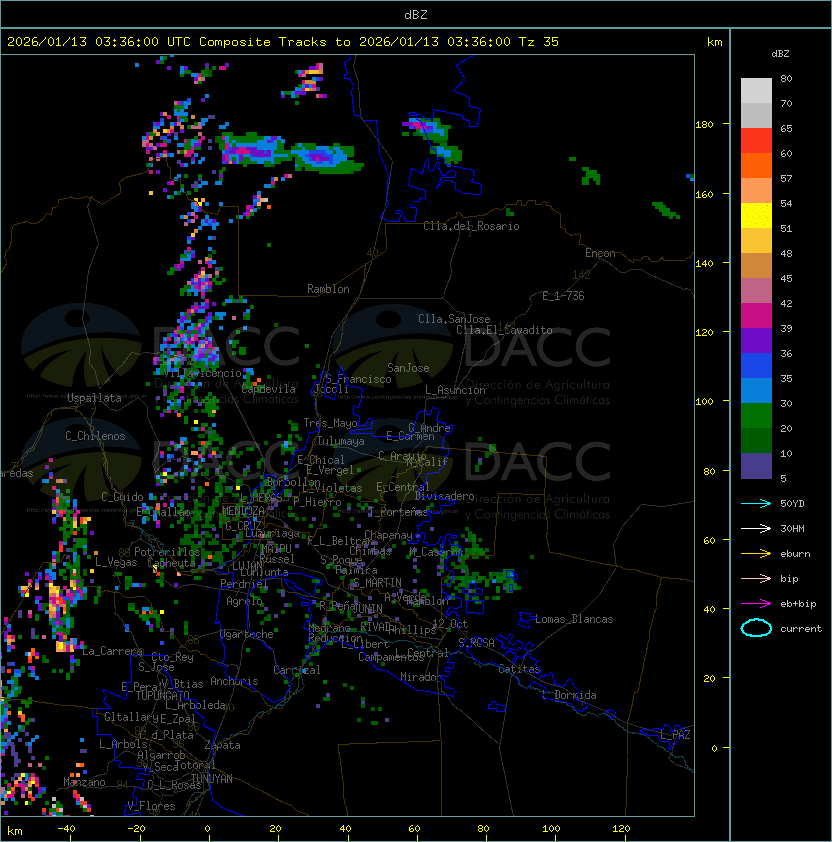Click the L_Asuncion map label

455,390
